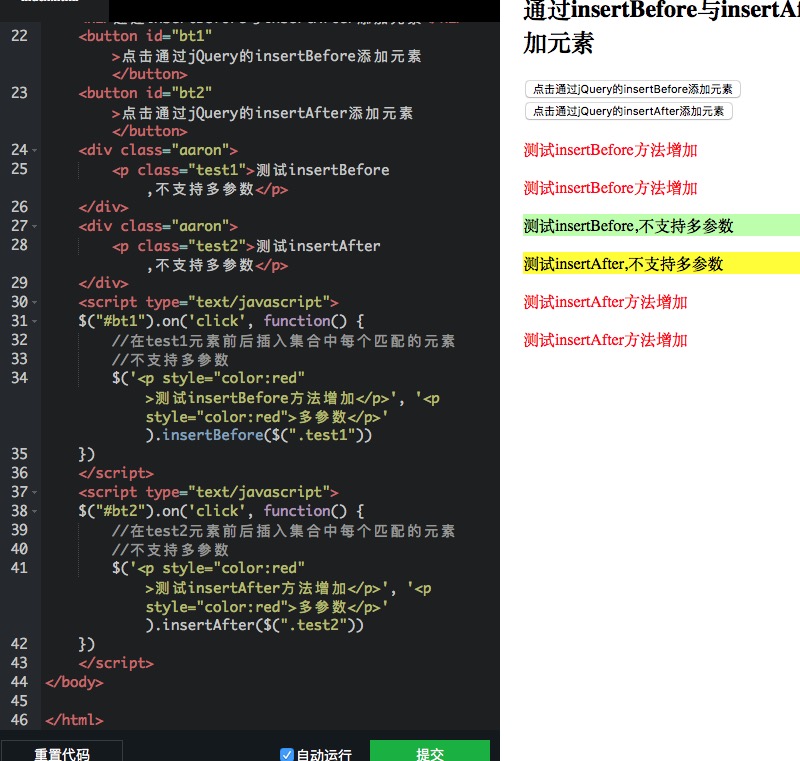Click second red 测试insertBefore方法增加 paragraph
The height and width of the screenshot is (761, 800).
point(610,188)
